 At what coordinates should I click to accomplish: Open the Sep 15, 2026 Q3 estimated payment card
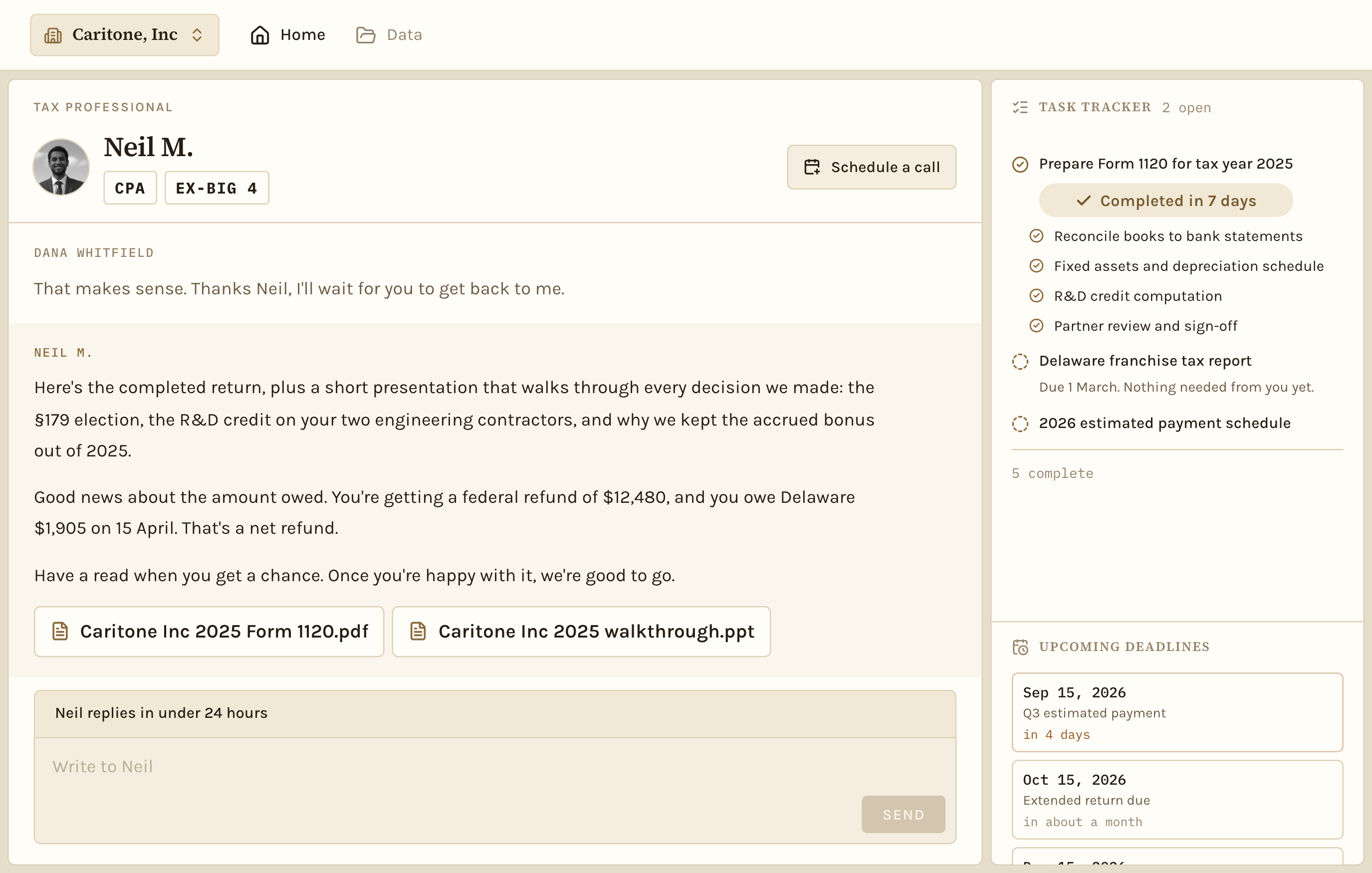[1177, 712]
